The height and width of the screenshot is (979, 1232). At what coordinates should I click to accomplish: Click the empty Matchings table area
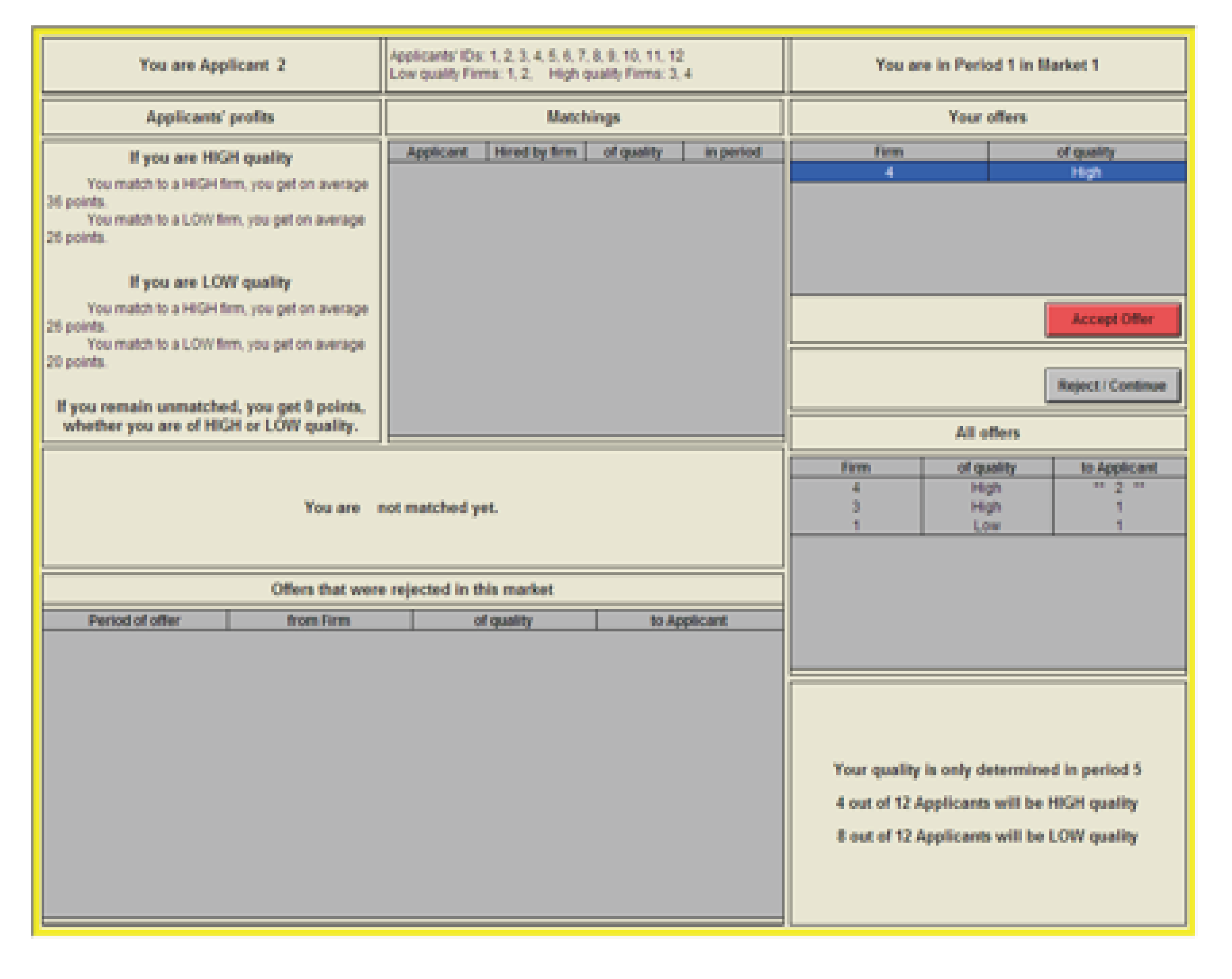click(585, 297)
